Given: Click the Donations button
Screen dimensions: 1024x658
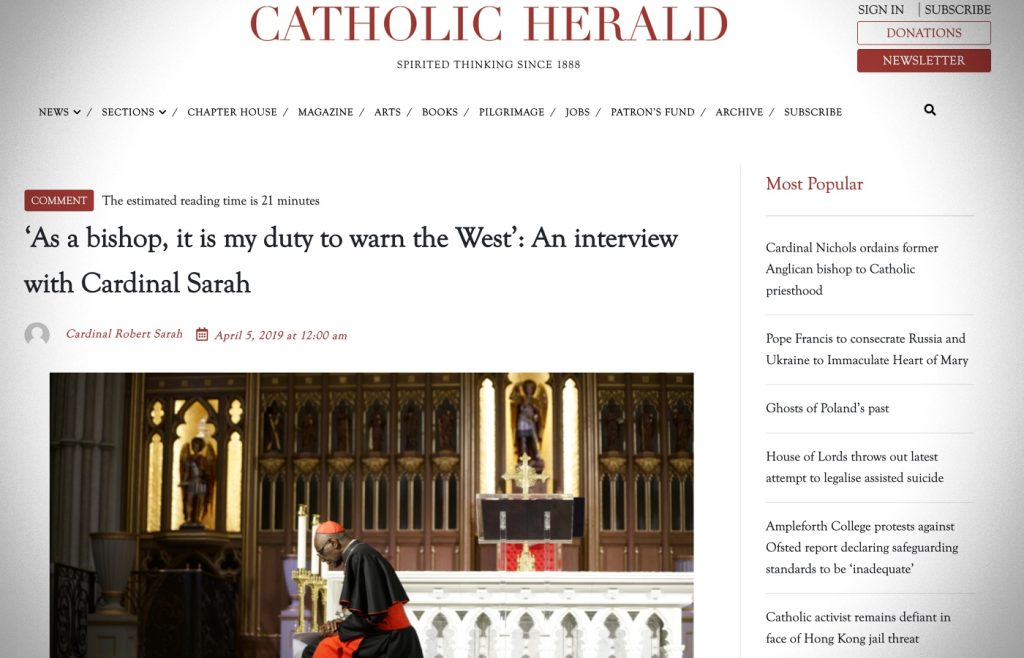Looking at the screenshot, I should click(x=923, y=33).
